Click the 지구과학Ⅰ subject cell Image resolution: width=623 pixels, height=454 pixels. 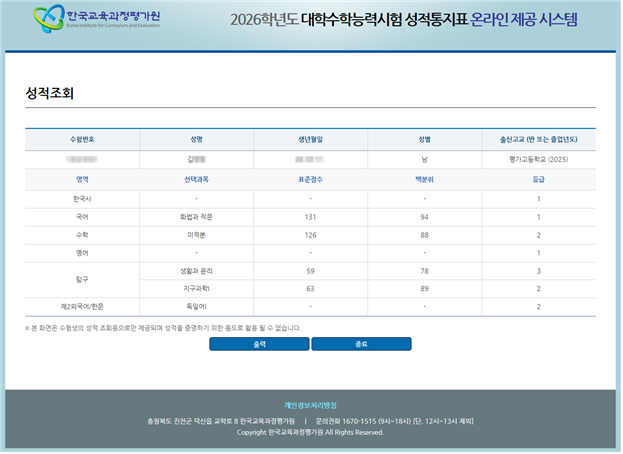(x=196, y=288)
